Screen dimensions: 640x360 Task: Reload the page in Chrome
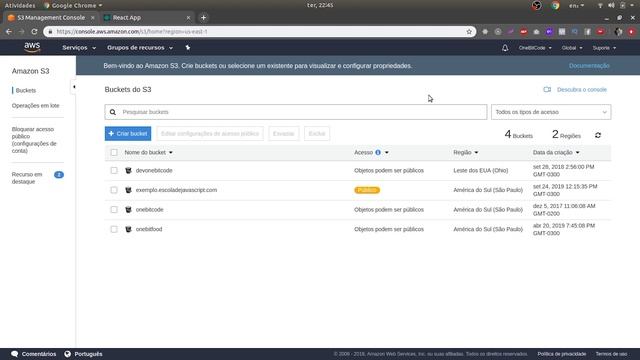coord(34,31)
